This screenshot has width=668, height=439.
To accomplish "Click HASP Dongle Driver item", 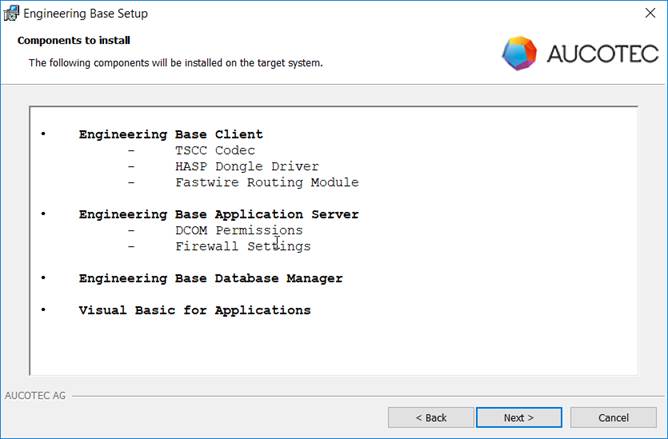I will (247, 166).
